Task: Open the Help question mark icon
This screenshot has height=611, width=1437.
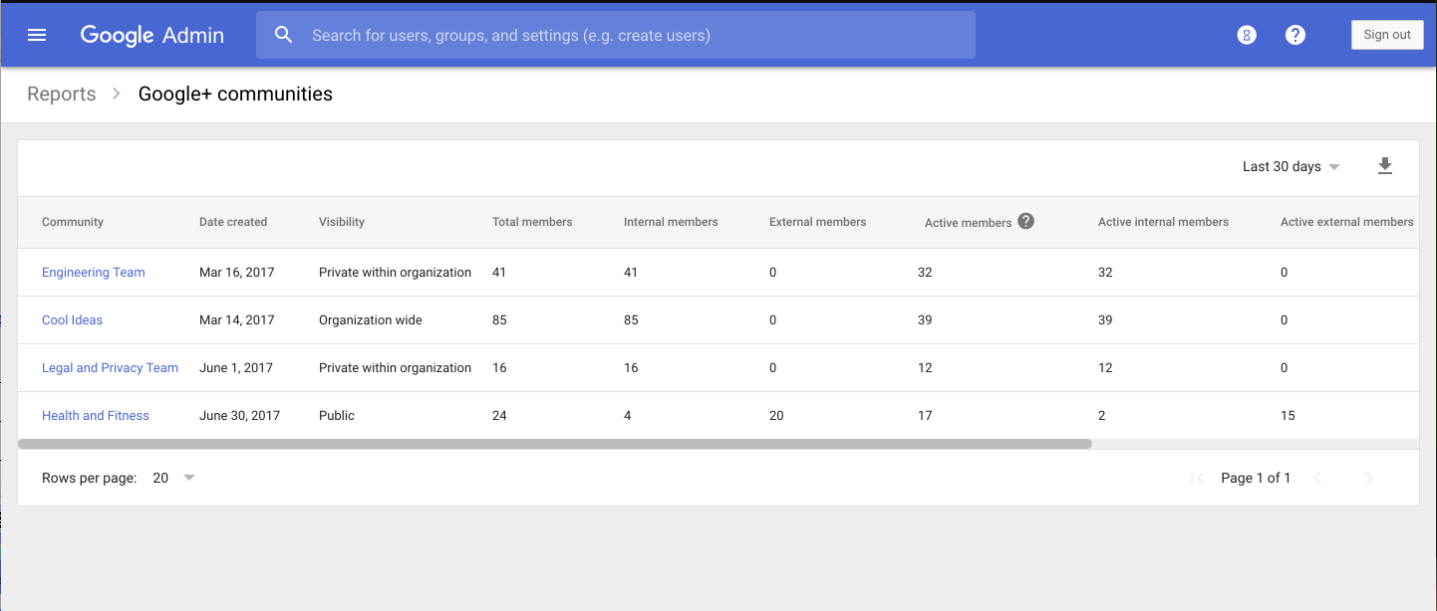Action: (1295, 35)
